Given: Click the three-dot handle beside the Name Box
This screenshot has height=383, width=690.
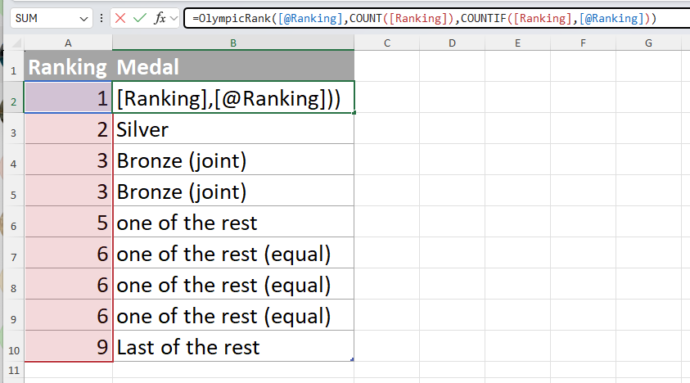Looking at the screenshot, I should [102, 18].
